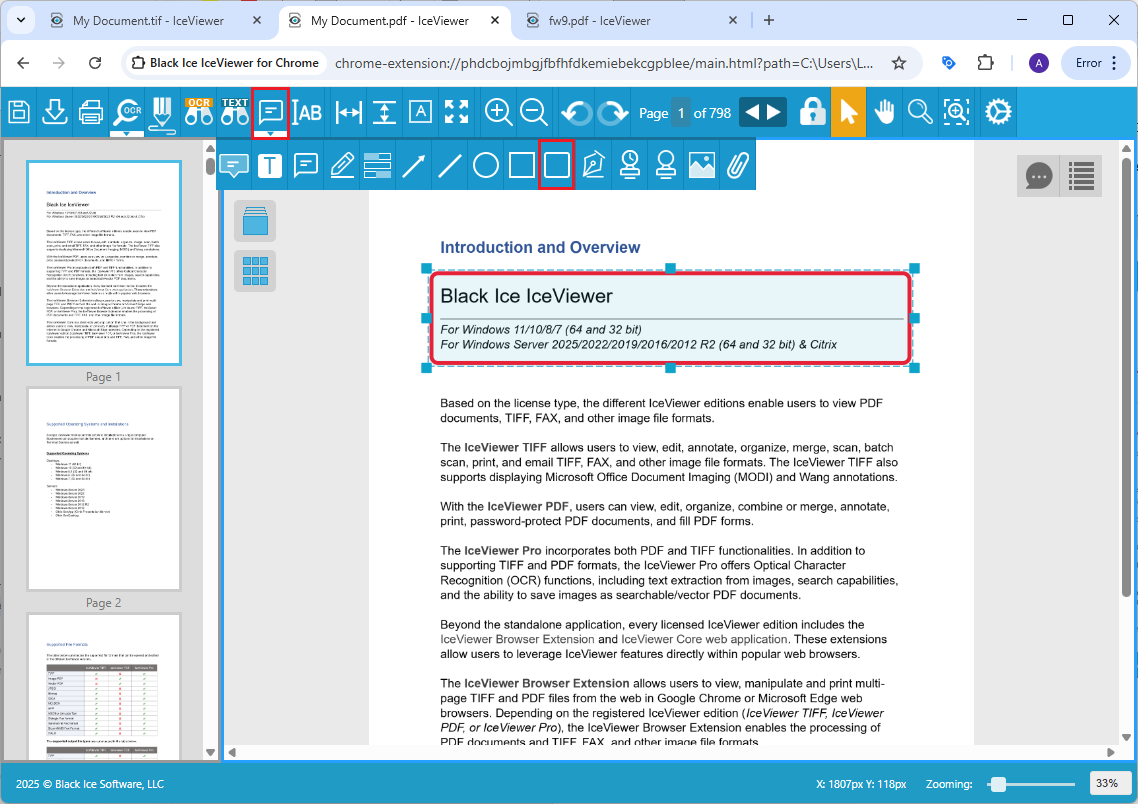This screenshot has width=1138, height=804.
Task: Toggle the annotation list panel
Action: (x=1081, y=176)
